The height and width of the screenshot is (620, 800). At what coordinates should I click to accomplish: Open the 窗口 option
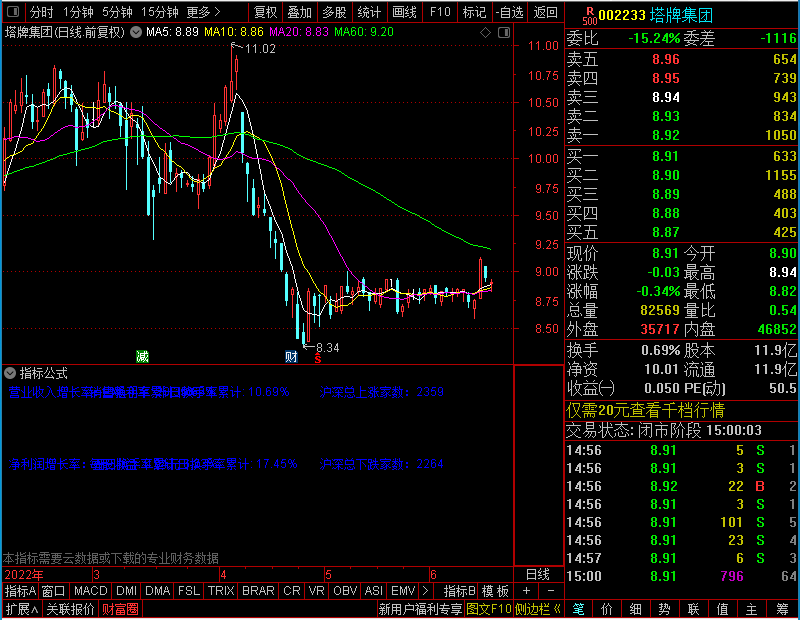(x=54, y=591)
